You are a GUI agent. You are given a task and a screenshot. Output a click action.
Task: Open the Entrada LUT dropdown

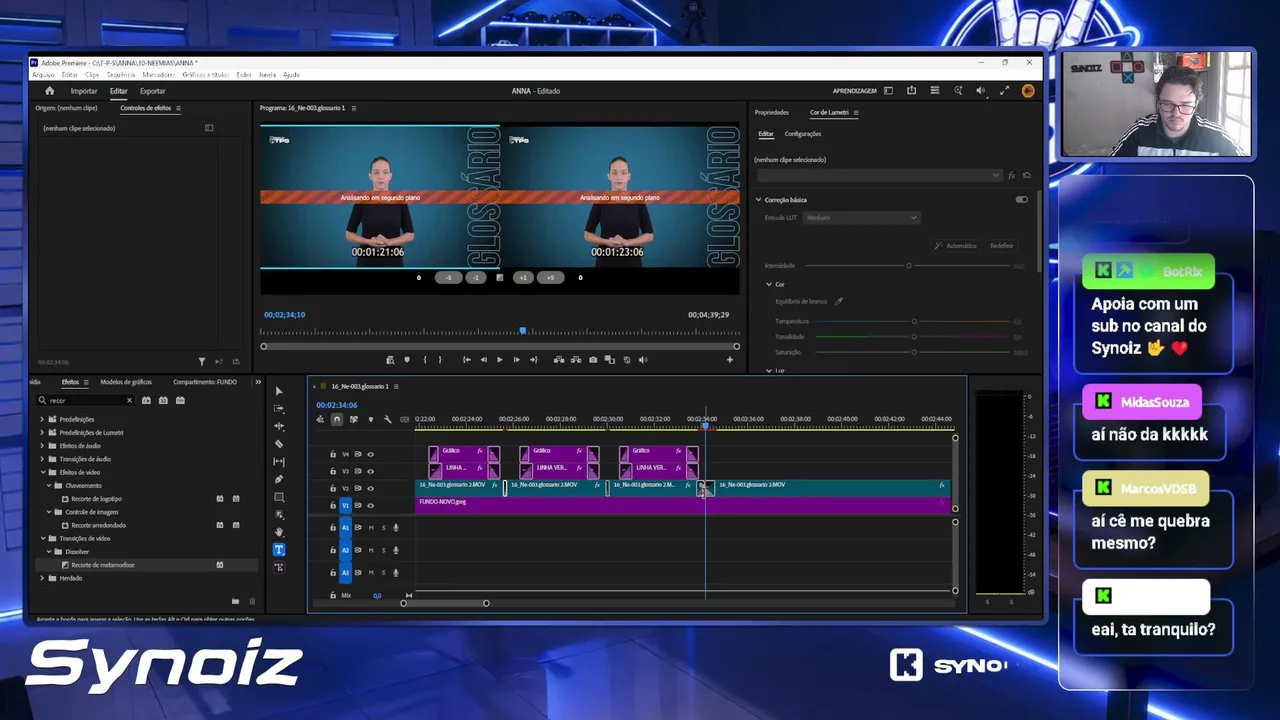pyautogui.click(x=862, y=218)
